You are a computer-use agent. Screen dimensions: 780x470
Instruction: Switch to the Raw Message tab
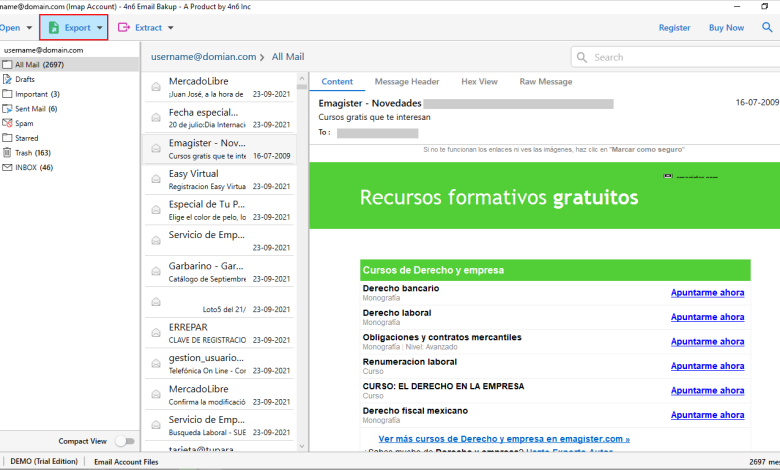click(546, 82)
